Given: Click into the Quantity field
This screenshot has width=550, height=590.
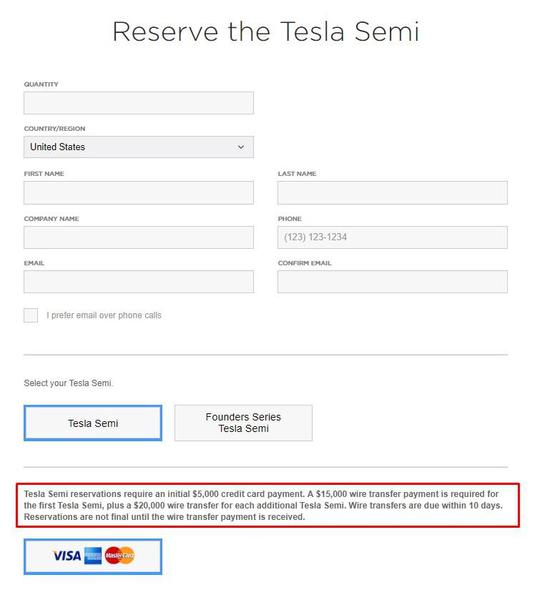Looking at the screenshot, I should point(138,103).
